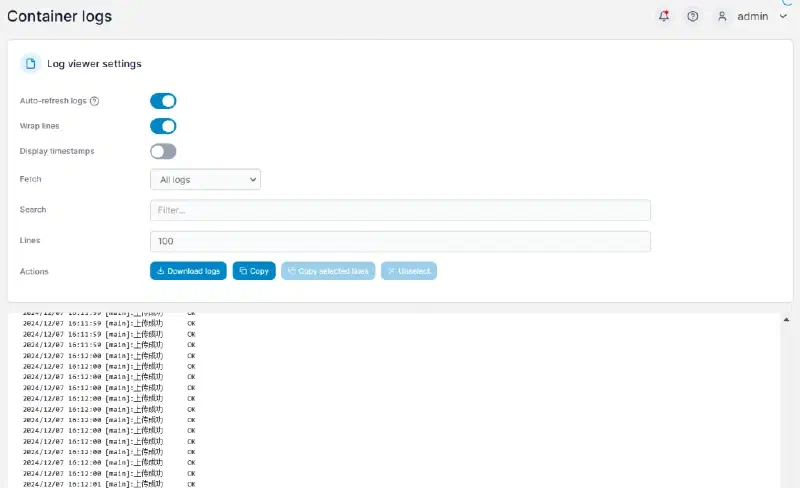The image size is (800, 488).
Task: Click the admin user avatar icon
Action: pyautogui.click(x=722, y=16)
